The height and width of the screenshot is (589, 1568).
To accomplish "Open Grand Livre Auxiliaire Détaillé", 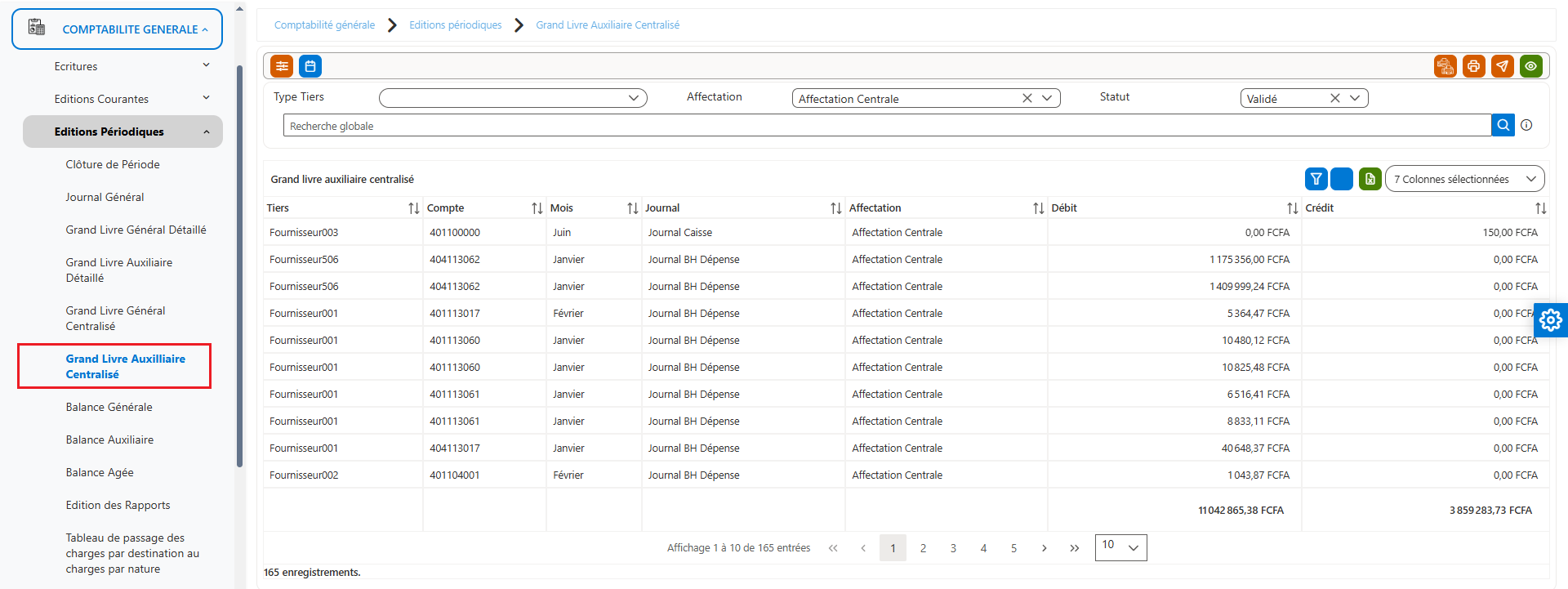I will (119, 270).
